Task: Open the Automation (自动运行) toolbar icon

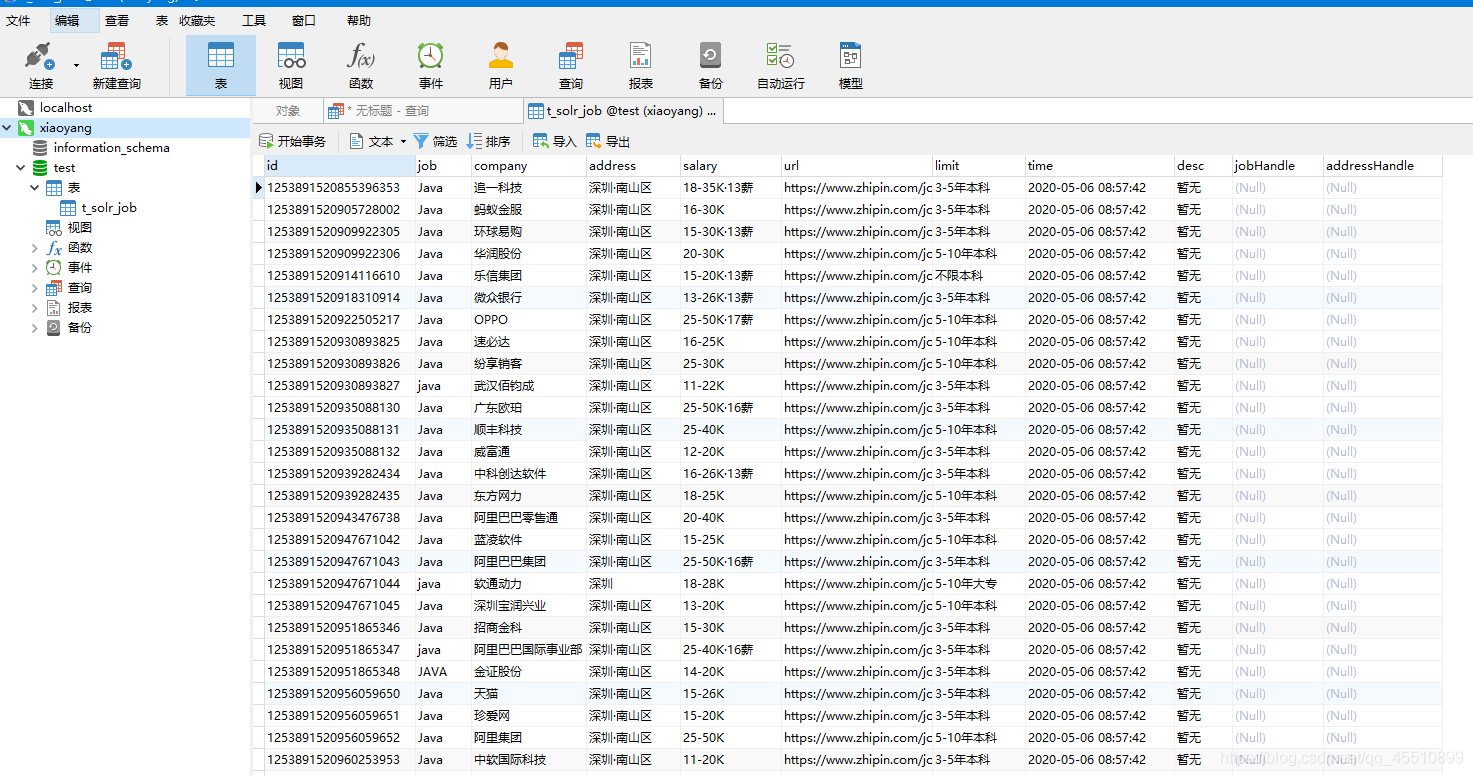Action: pyautogui.click(x=780, y=56)
